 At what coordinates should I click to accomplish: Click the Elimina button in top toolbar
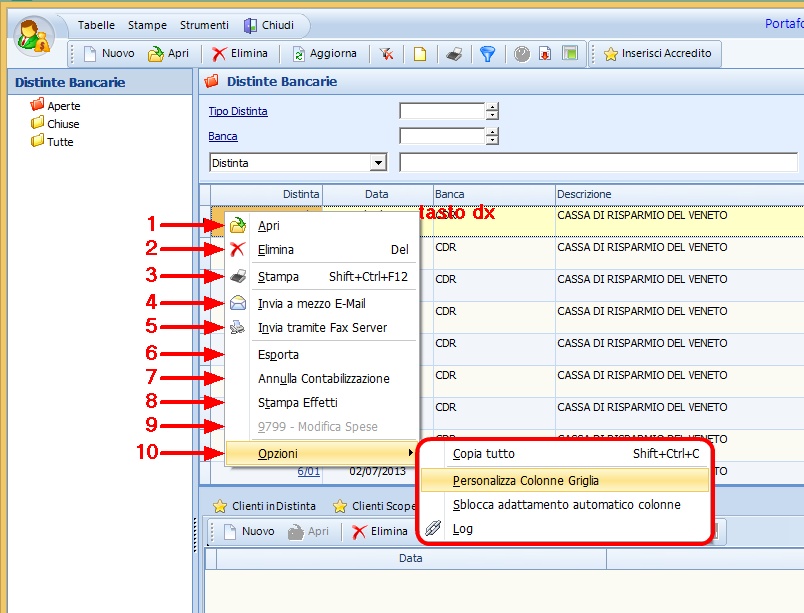(240, 54)
